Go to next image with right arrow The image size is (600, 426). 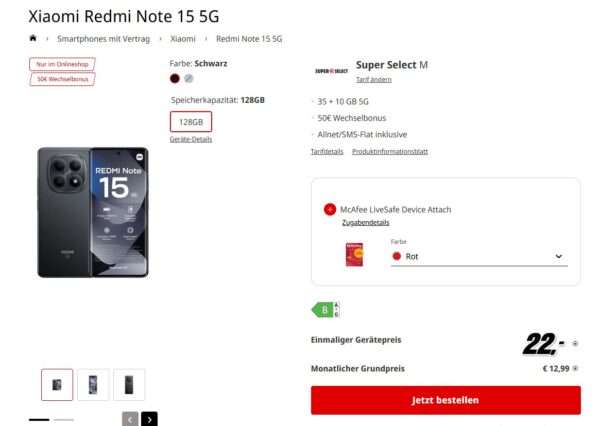(149, 419)
